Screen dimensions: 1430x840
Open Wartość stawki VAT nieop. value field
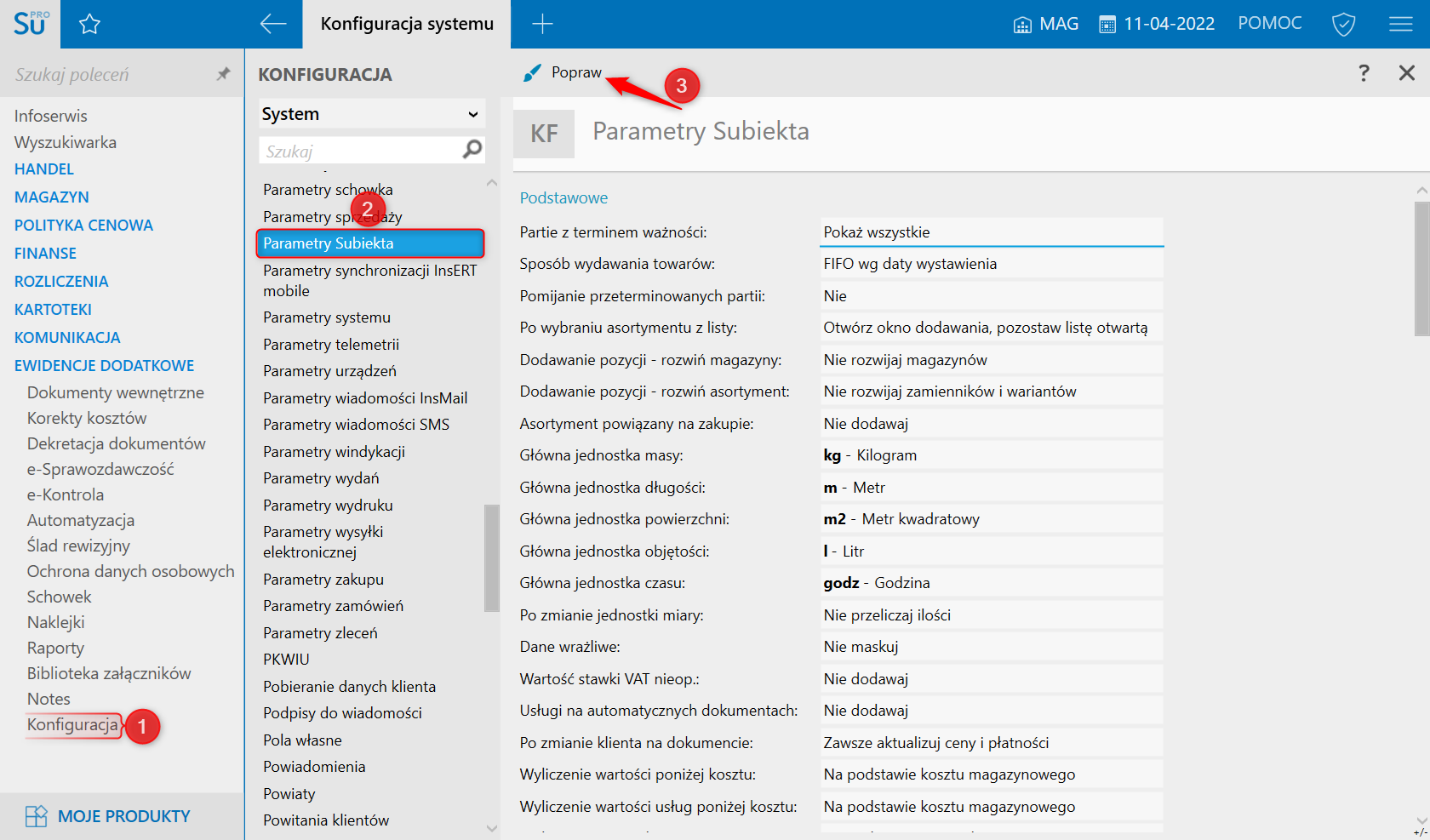click(x=992, y=679)
